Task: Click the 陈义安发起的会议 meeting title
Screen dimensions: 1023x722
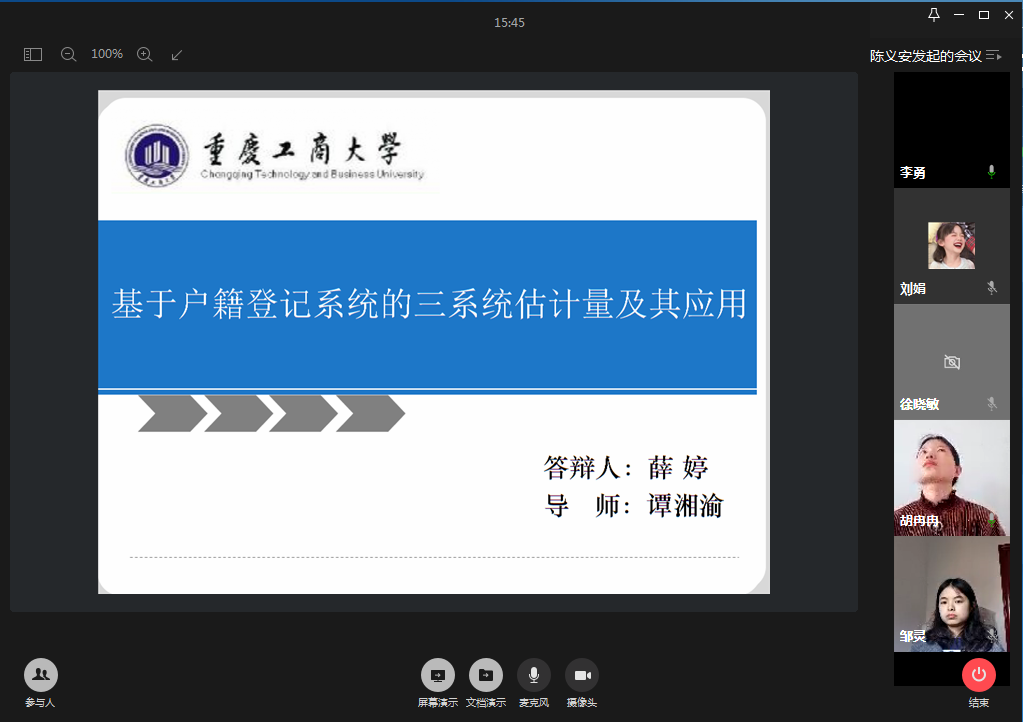Action: pos(925,56)
